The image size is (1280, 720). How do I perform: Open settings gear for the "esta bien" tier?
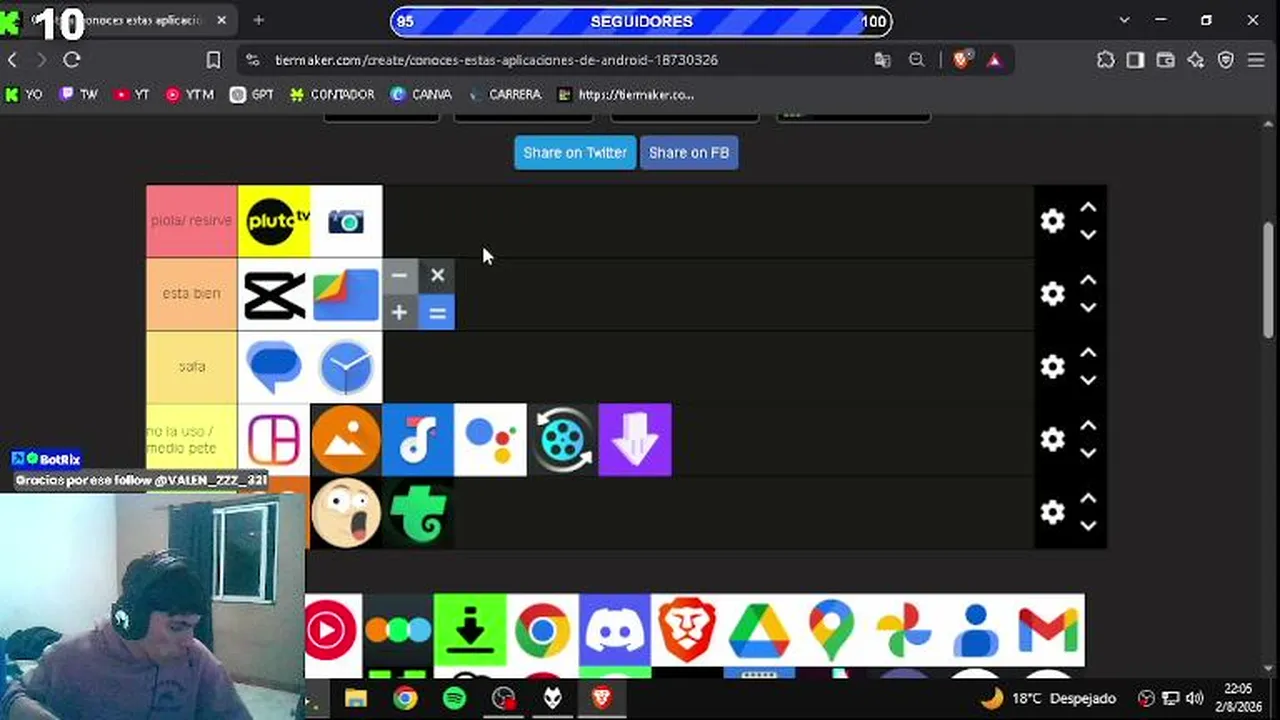pyautogui.click(x=1052, y=294)
